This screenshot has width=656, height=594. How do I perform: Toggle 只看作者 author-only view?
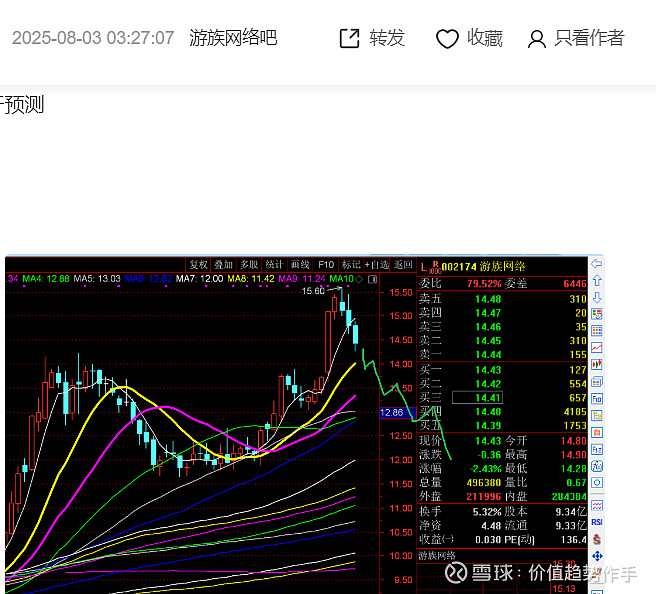[x=576, y=38]
